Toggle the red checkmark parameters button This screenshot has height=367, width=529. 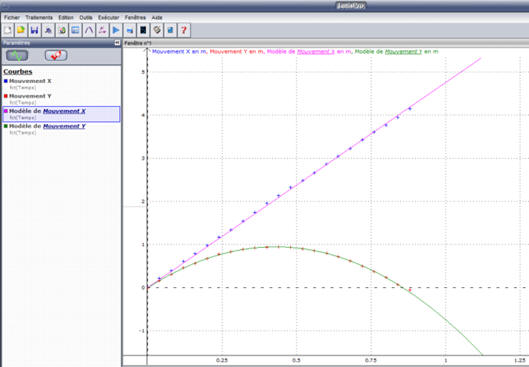point(56,55)
